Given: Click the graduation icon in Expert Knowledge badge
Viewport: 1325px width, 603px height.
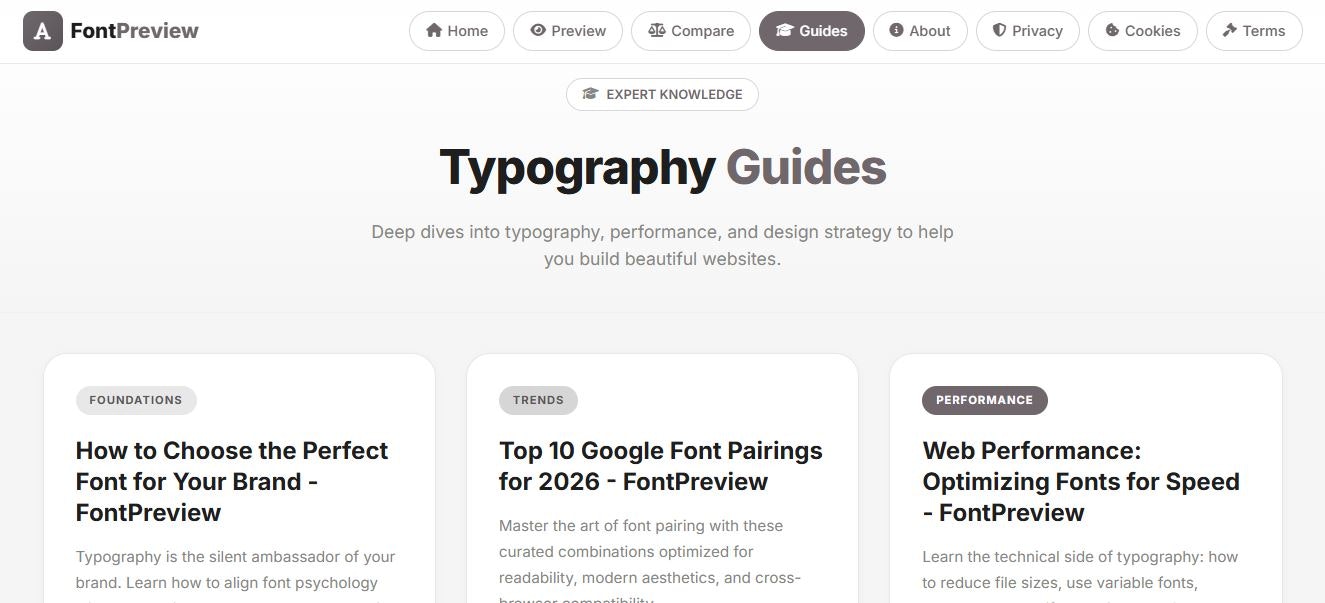Looking at the screenshot, I should tap(589, 94).
